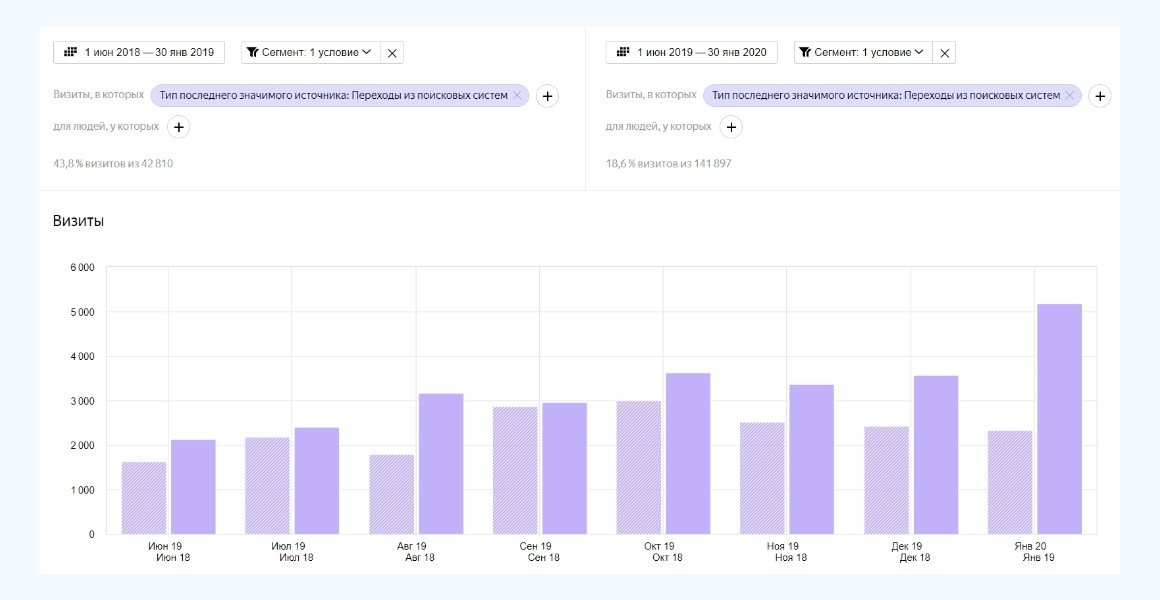Select the hatched bar for Авг 18

coord(391,495)
